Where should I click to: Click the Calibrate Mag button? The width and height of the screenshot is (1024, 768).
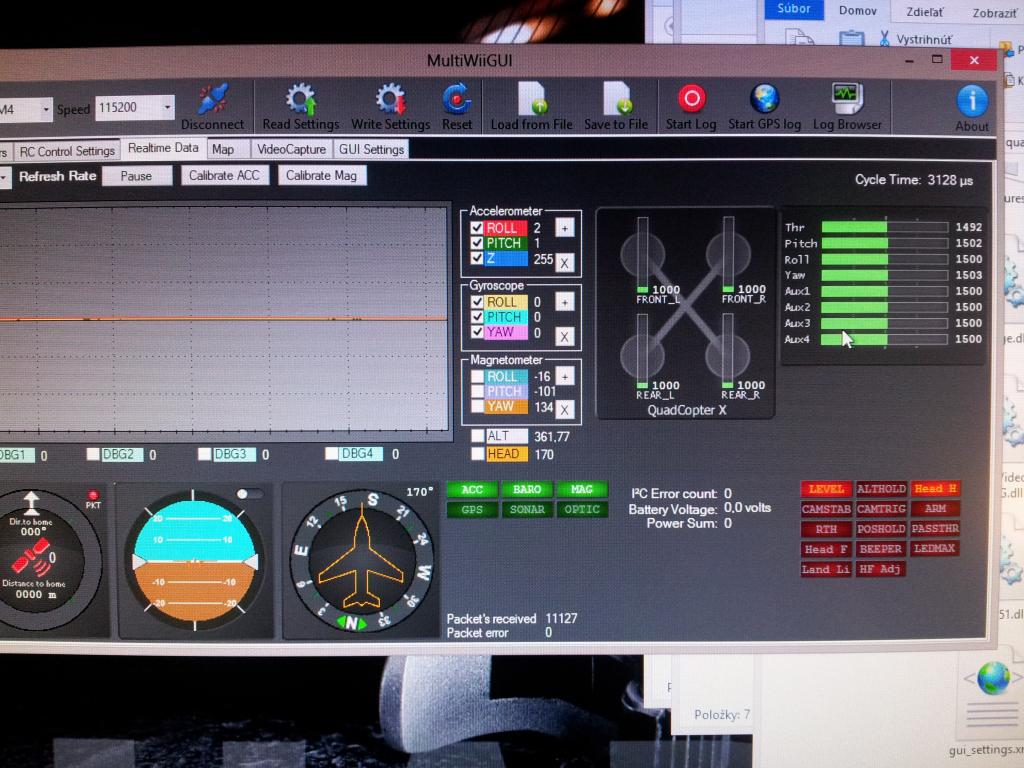[x=321, y=176]
